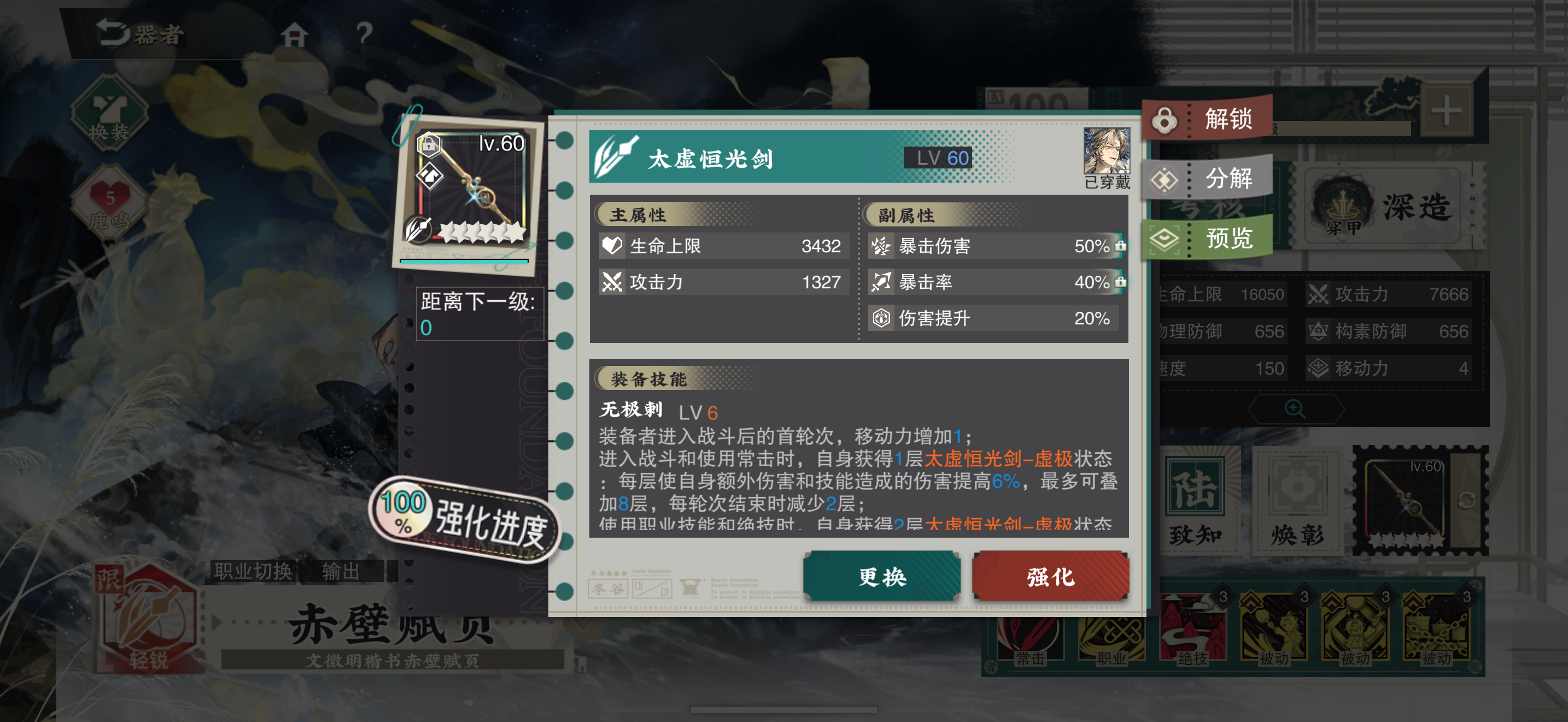Expand the 职业切换 class switch option
The height and width of the screenshot is (722, 1568).
tap(253, 571)
